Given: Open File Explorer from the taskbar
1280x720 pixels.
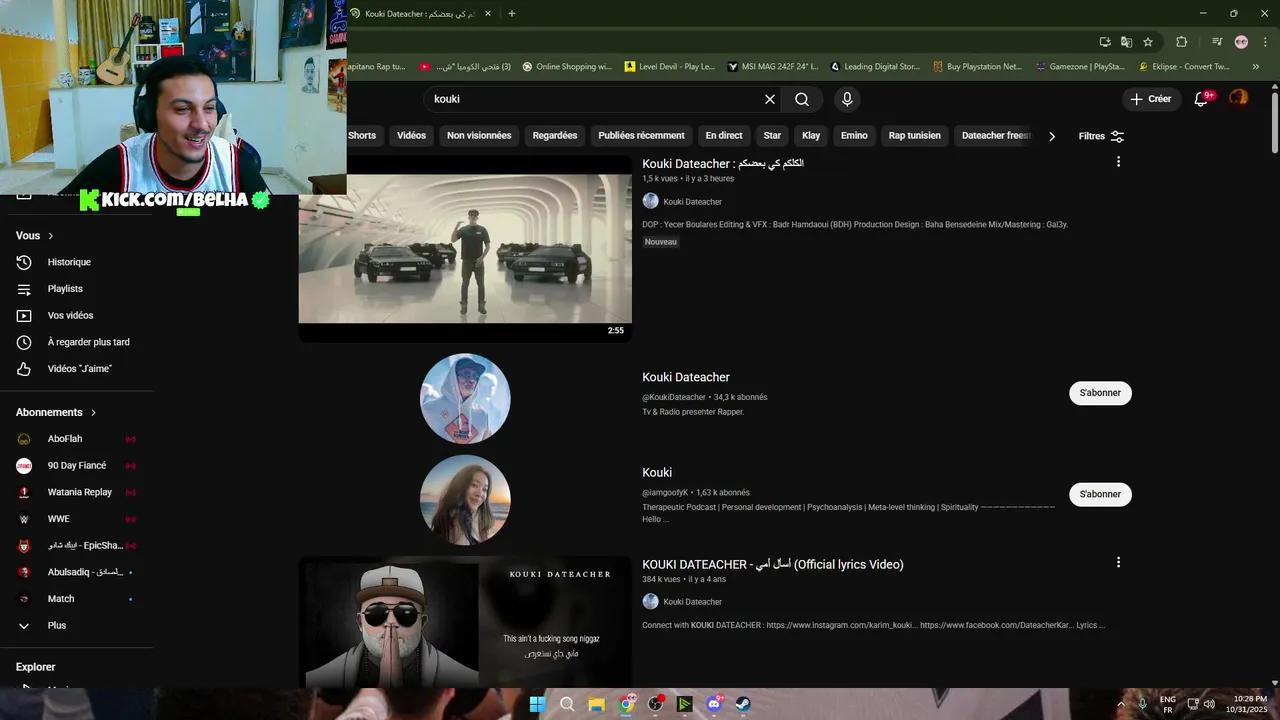Looking at the screenshot, I should [x=597, y=704].
